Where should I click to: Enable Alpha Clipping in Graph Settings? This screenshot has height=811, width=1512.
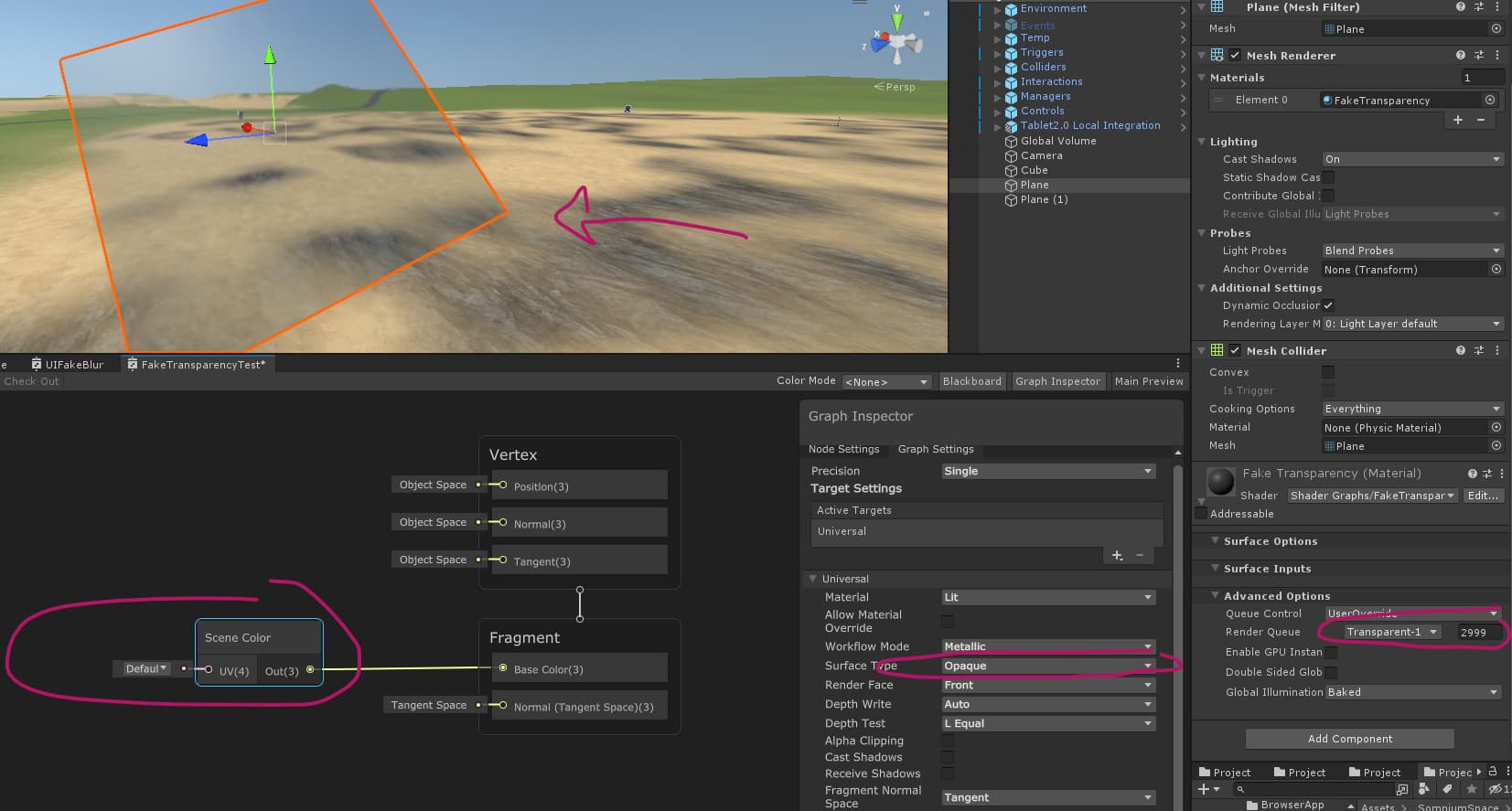[x=948, y=741]
